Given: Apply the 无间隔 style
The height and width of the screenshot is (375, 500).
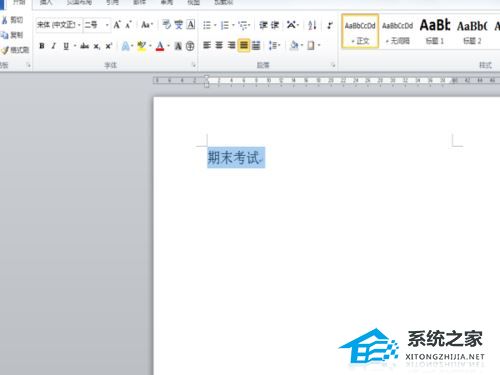Looking at the screenshot, I should (397, 32).
